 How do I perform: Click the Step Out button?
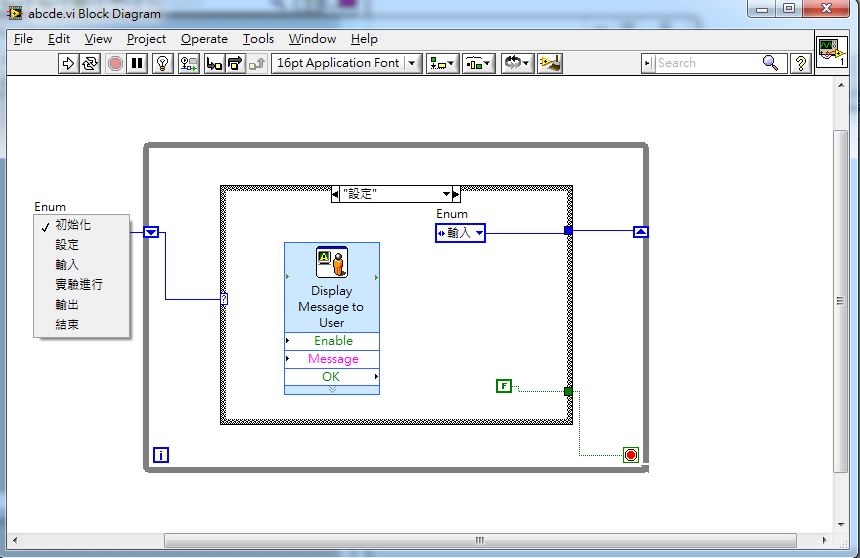(x=257, y=64)
